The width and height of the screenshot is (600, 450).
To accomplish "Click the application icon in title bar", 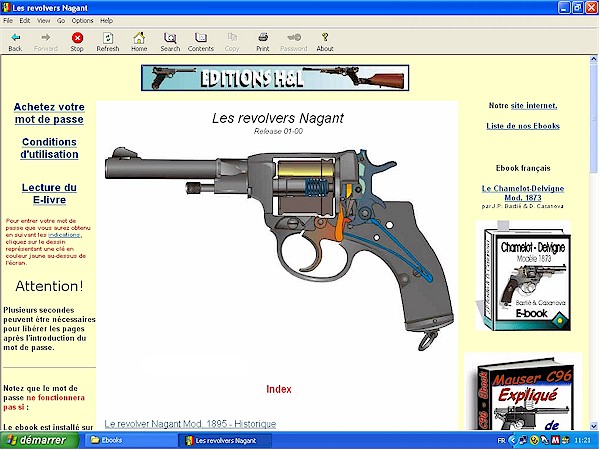I will pyautogui.click(x=6, y=7).
